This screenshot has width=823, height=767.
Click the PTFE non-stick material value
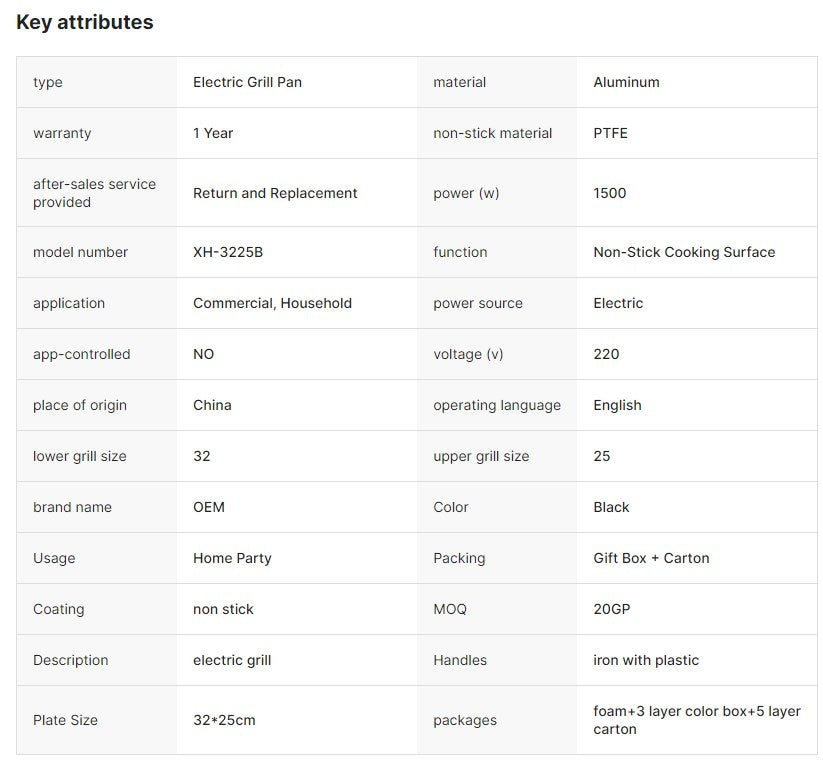click(x=610, y=133)
